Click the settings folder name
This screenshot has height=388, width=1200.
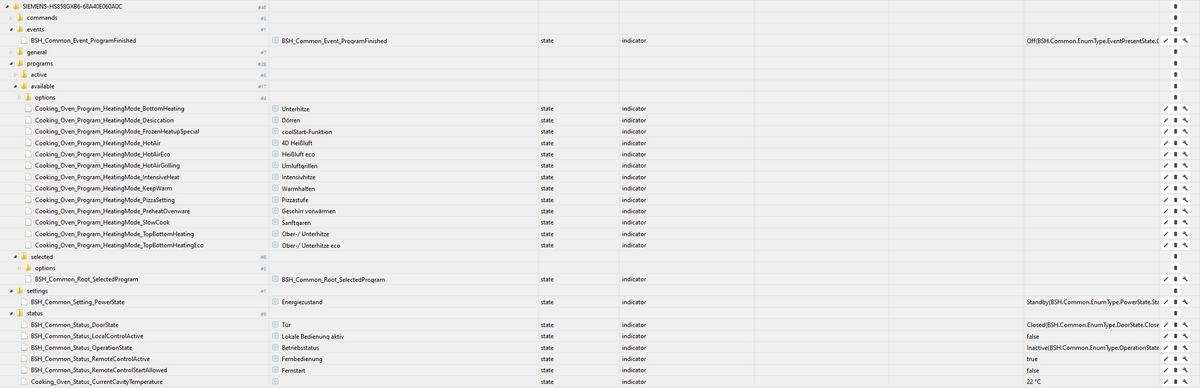(x=37, y=291)
